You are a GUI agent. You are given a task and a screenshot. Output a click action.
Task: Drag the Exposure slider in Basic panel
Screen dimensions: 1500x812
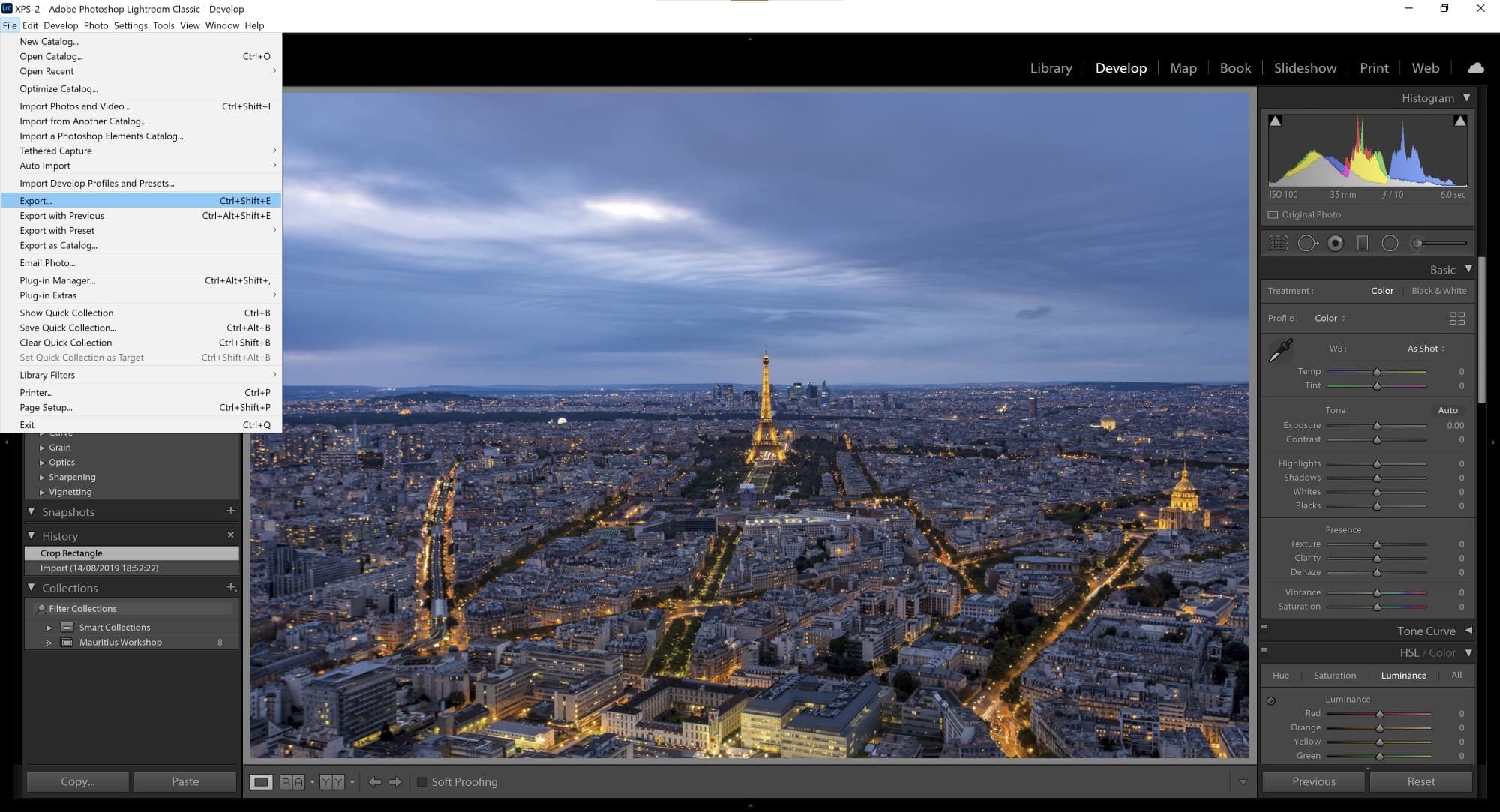[1378, 425]
